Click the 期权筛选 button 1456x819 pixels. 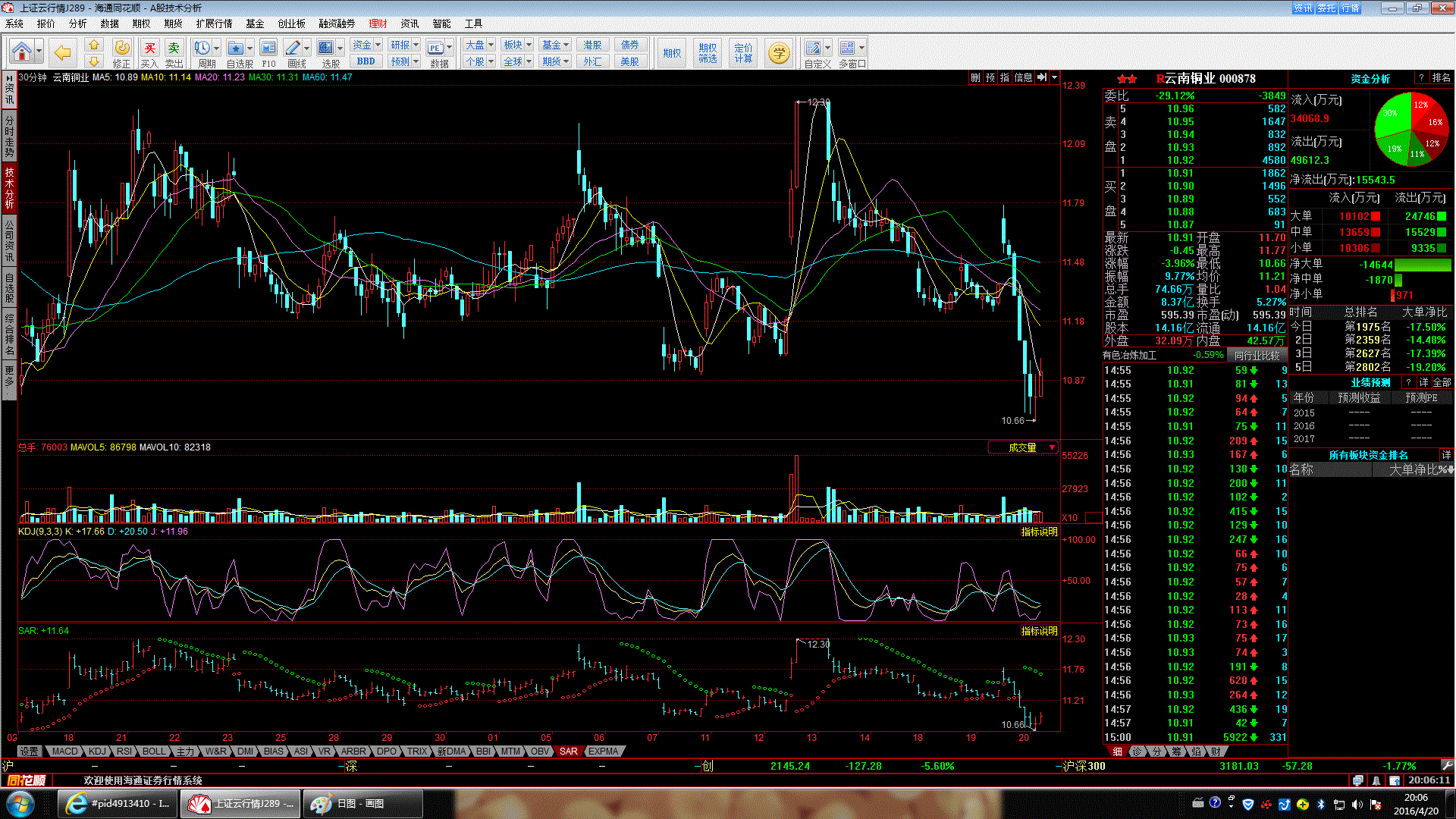pyautogui.click(x=708, y=52)
